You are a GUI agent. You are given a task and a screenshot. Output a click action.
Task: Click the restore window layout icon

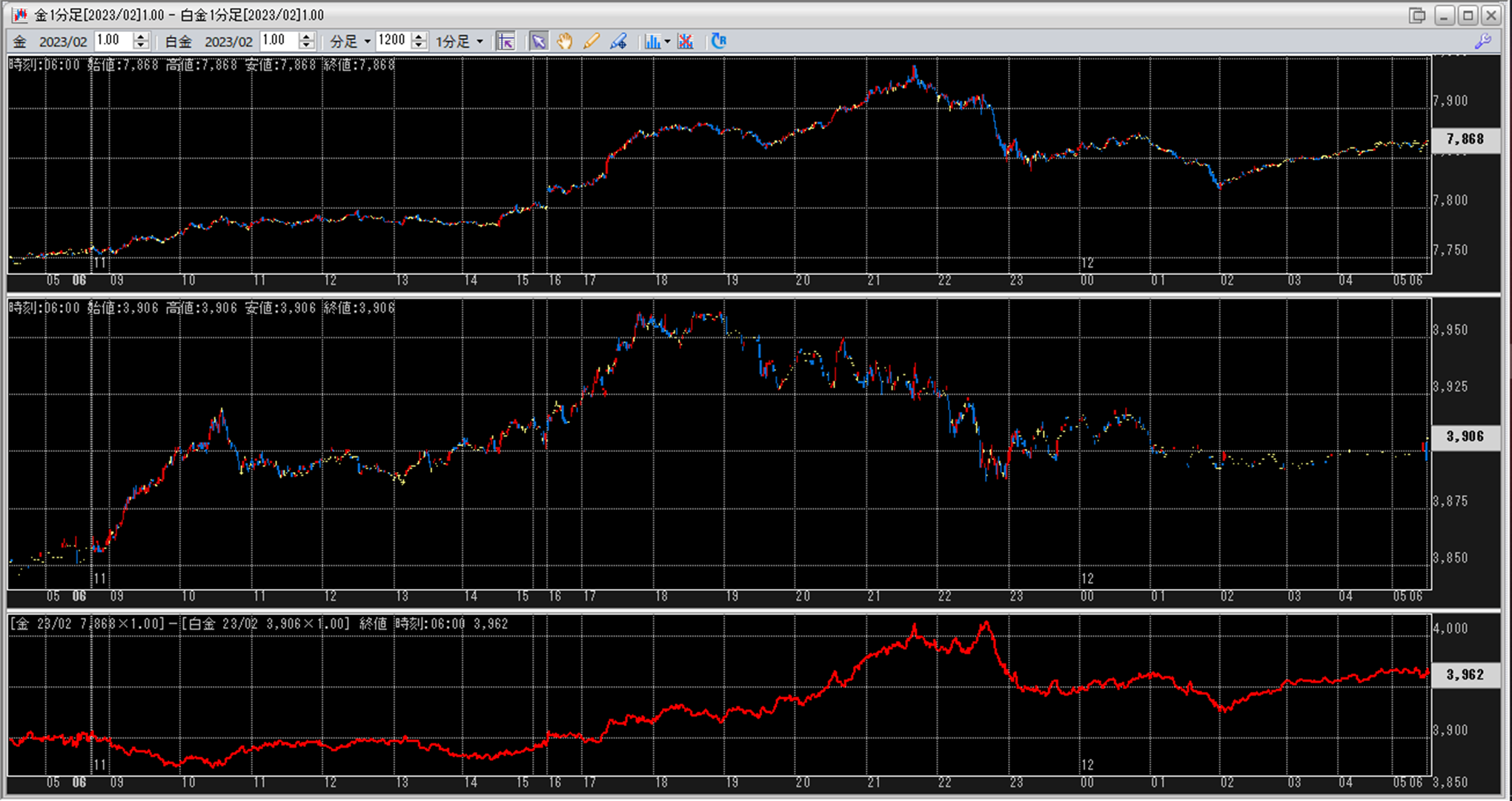[1416, 15]
